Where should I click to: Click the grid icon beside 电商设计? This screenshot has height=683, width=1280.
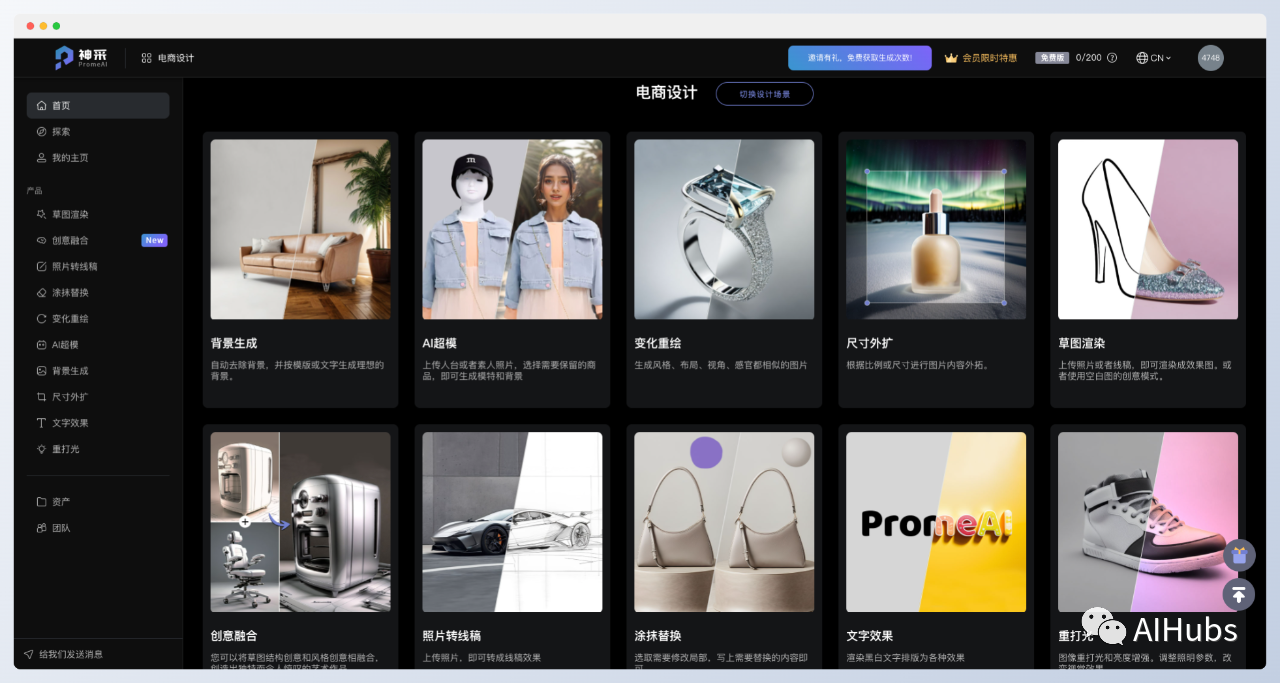tap(146, 58)
